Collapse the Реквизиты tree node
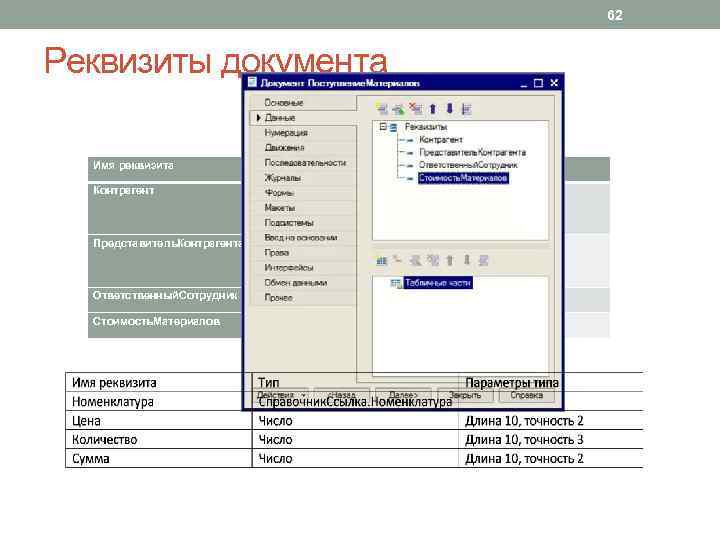720x540 pixels. click(383, 127)
